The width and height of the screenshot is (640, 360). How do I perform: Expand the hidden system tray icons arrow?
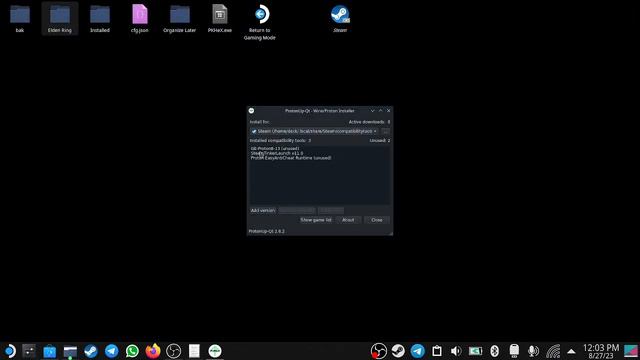(x=571, y=351)
